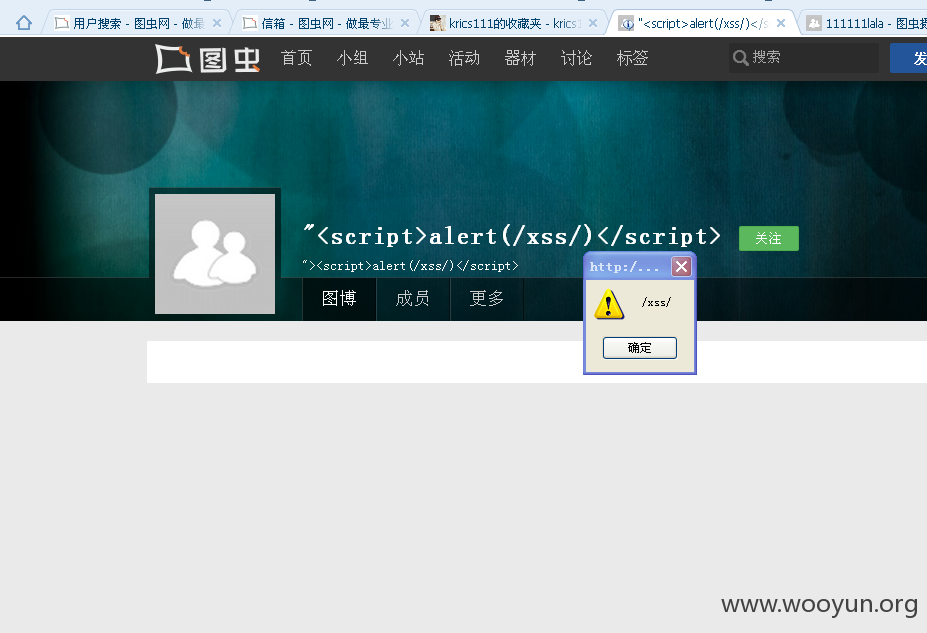This screenshot has width=927, height=633.
Task: Close the krics111的收藏夹 tab
Action: pyautogui.click(x=593, y=23)
